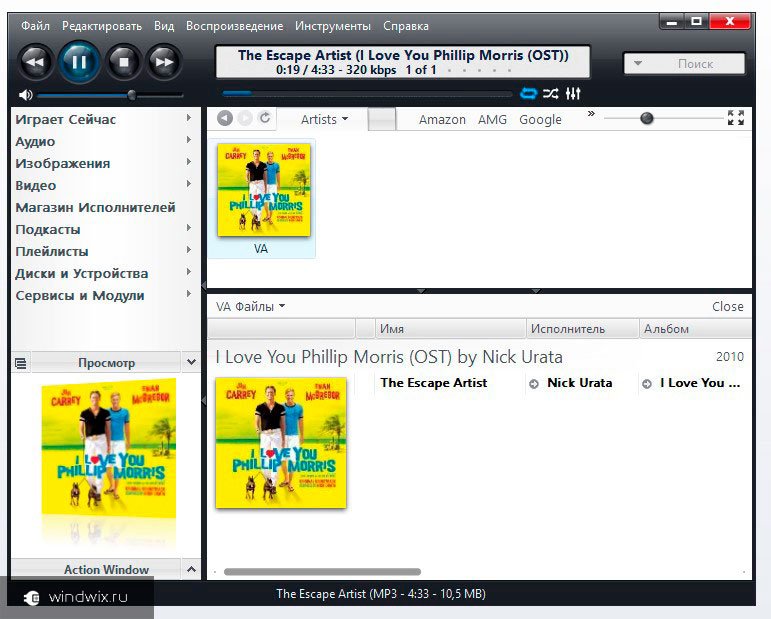The image size is (771, 619).
Task: Open the Просмотр panel list icon
Action: (x=21, y=363)
